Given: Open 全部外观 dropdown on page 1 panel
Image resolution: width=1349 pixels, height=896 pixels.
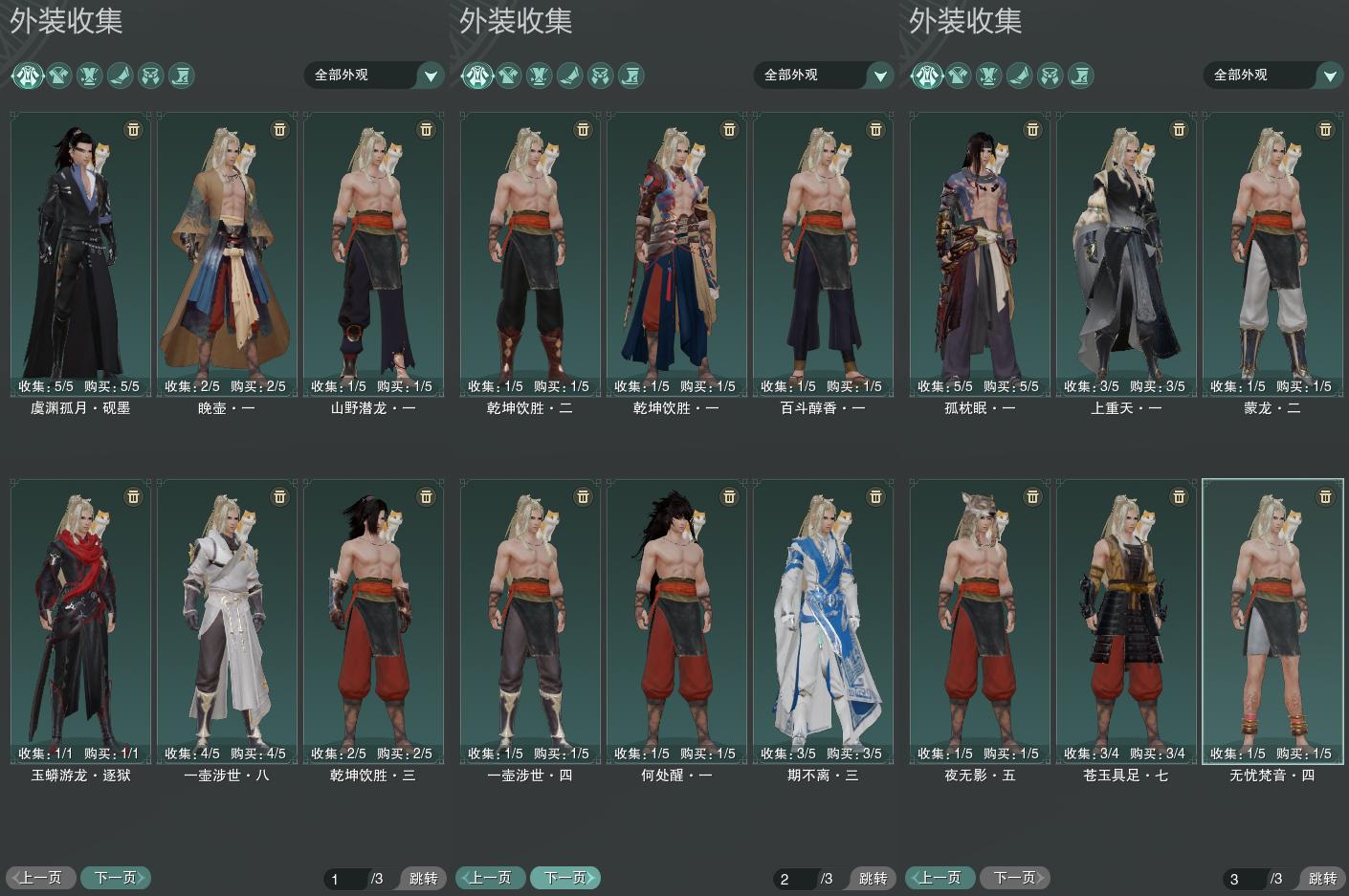Looking at the screenshot, I should click(374, 75).
